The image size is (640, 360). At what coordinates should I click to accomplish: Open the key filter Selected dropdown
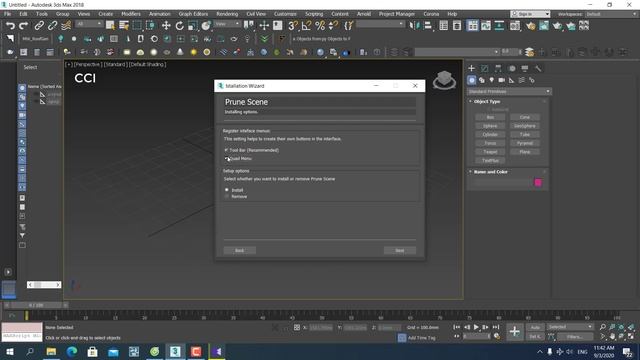tap(570, 327)
